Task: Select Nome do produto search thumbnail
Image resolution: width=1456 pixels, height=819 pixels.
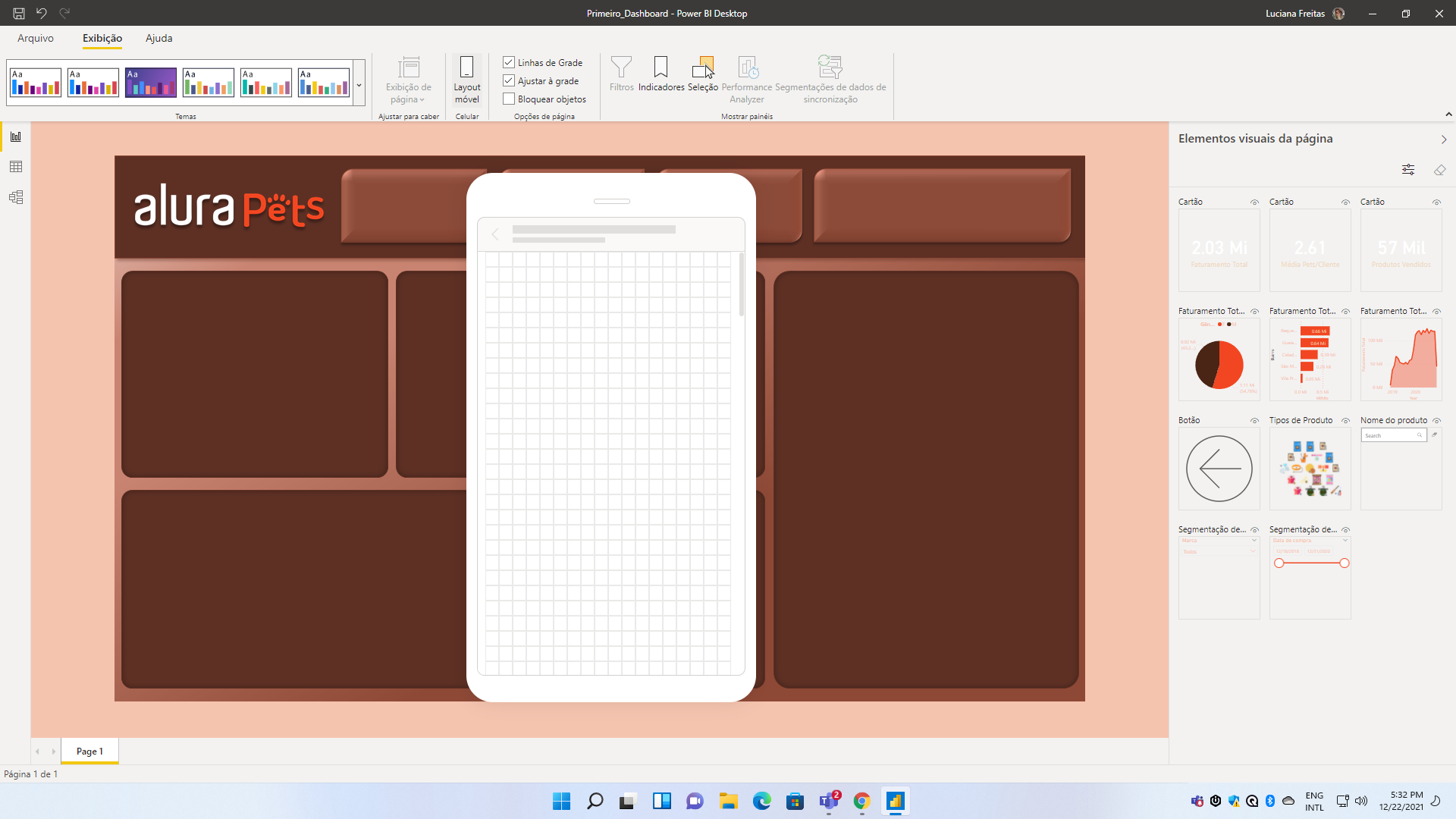Action: 1401,469
